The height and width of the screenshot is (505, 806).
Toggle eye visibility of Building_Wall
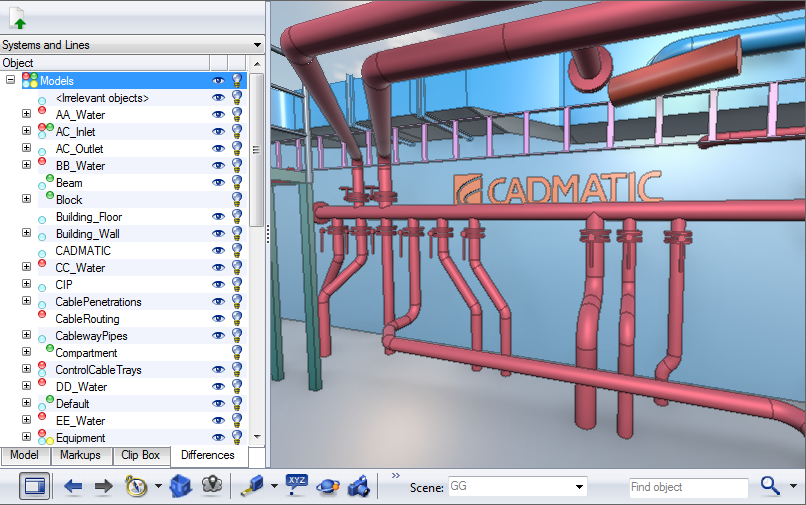tap(218, 233)
